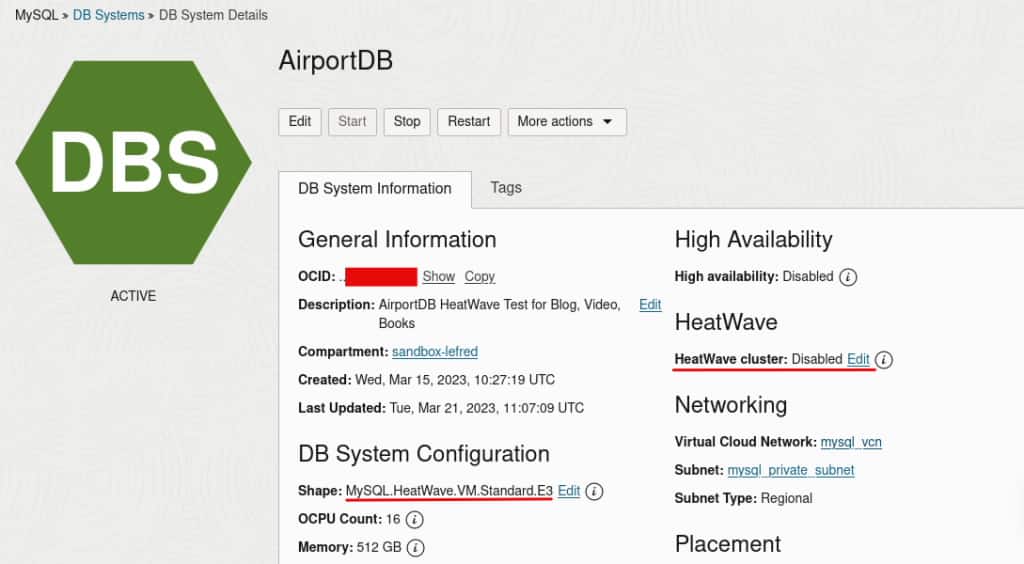Edit the Description field

(650, 305)
